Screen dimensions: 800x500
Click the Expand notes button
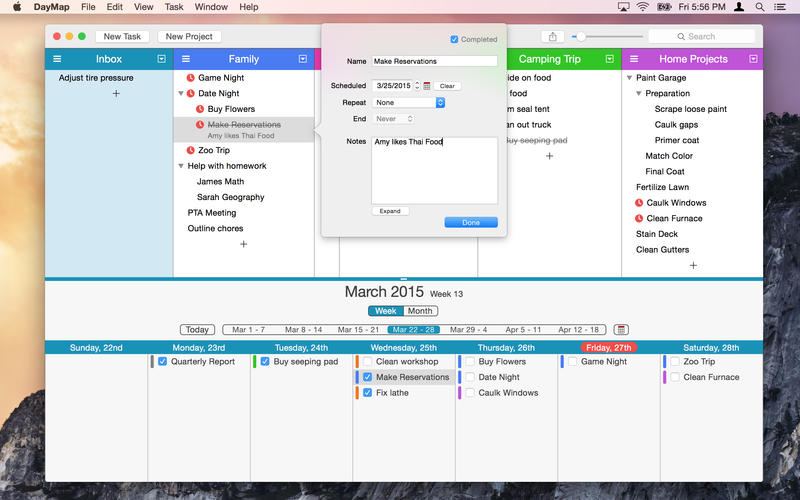390,211
